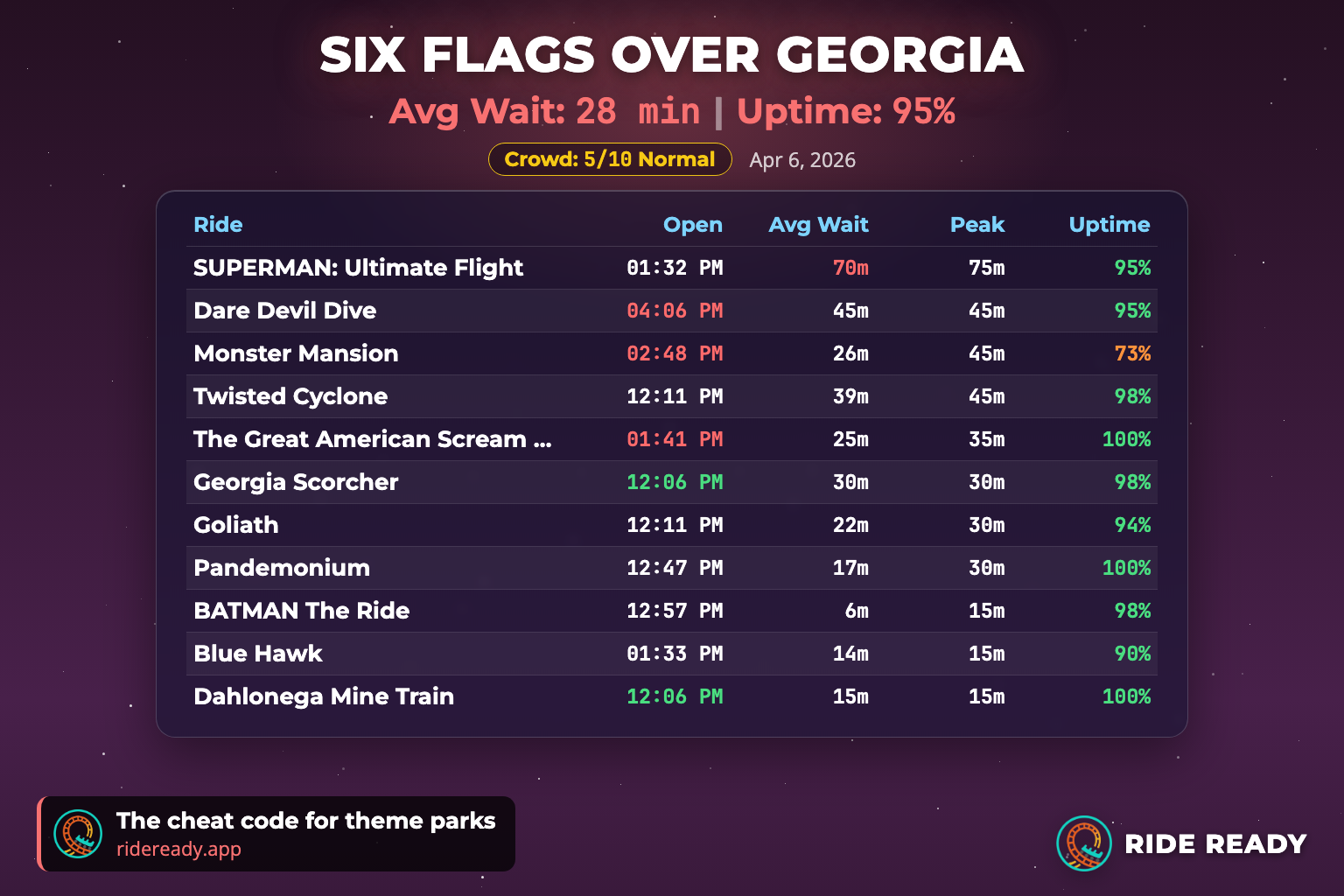Click Pandemonium's open time "12:47 PM"
1344x896 pixels.
click(675, 568)
